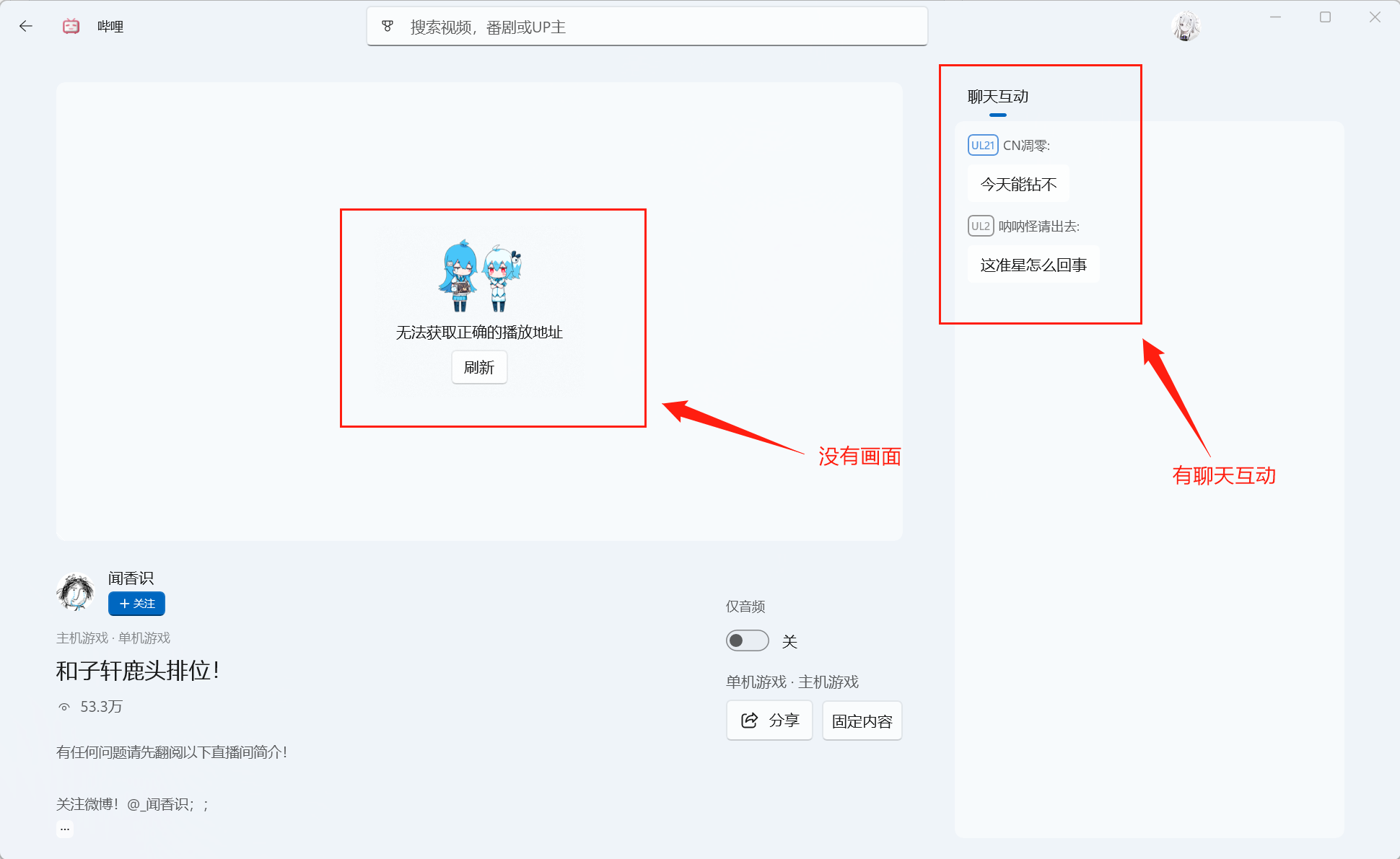Toggle the 仅音频 audio-only switch

point(748,640)
